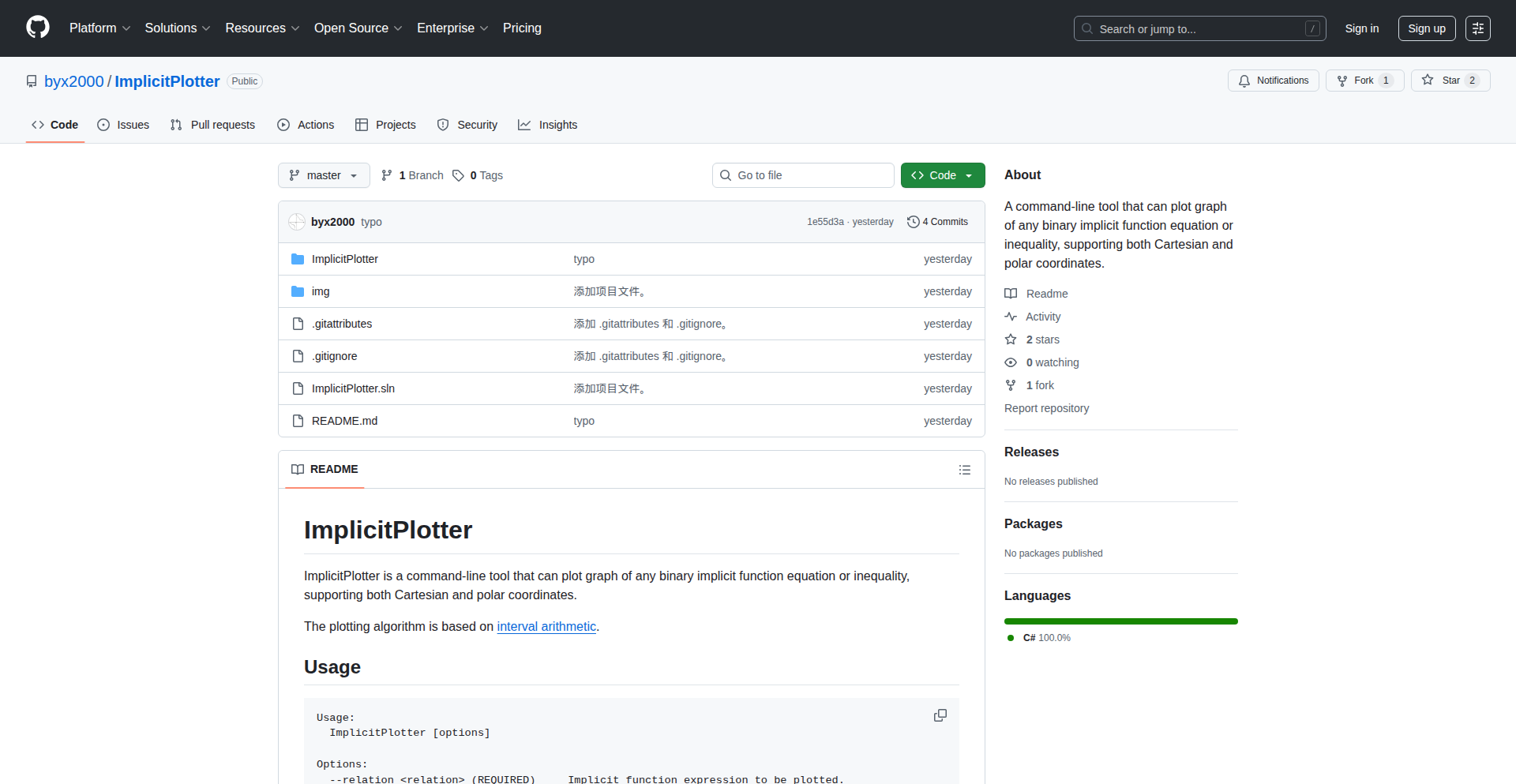Expand the Platform menu
This screenshot has width=1516, height=784.
point(99,28)
